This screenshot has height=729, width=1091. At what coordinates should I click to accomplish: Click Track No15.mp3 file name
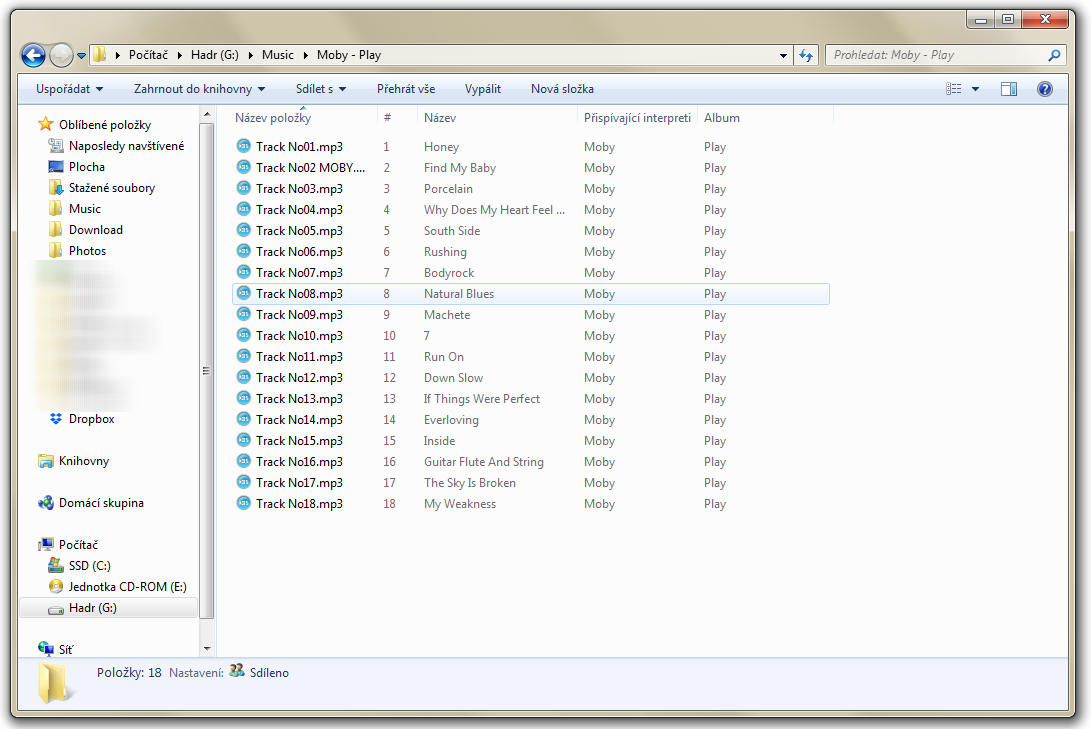(x=299, y=440)
